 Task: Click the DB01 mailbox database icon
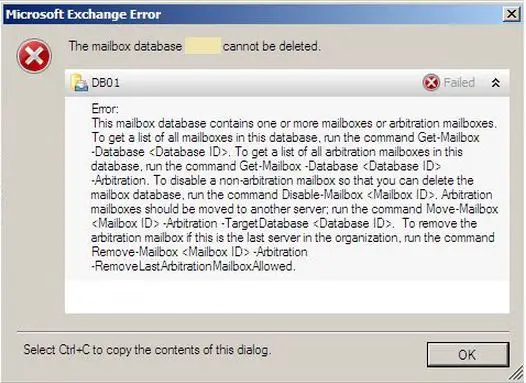[x=80, y=83]
